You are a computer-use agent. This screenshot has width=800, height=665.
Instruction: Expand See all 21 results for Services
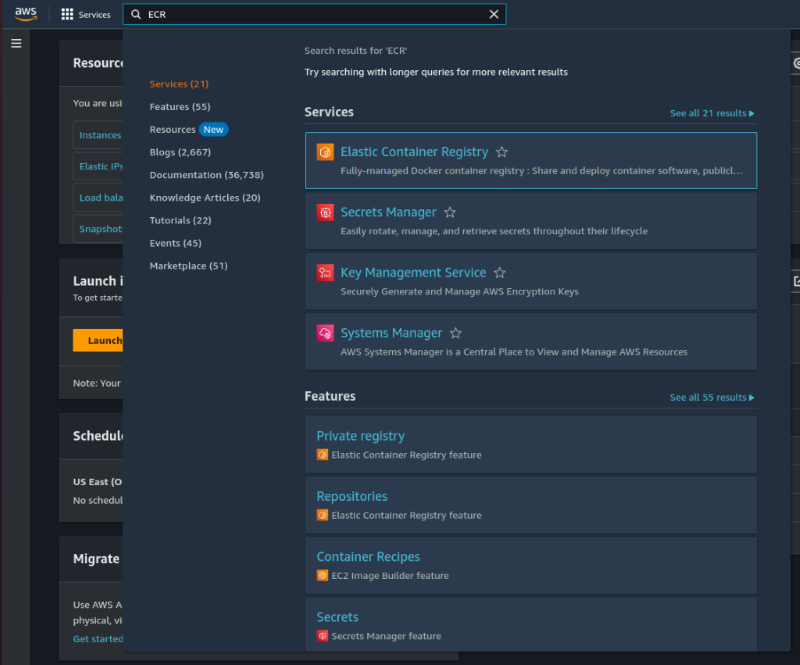(x=711, y=113)
